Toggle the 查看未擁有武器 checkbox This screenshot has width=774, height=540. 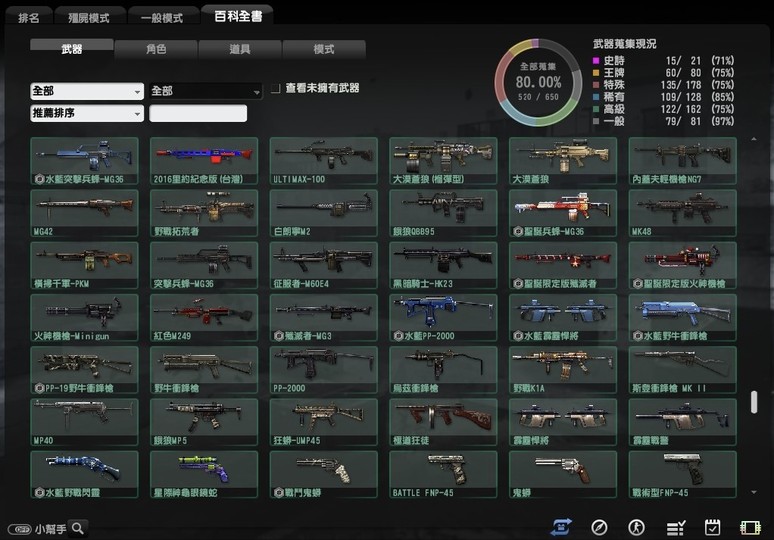tap(276, 88)
